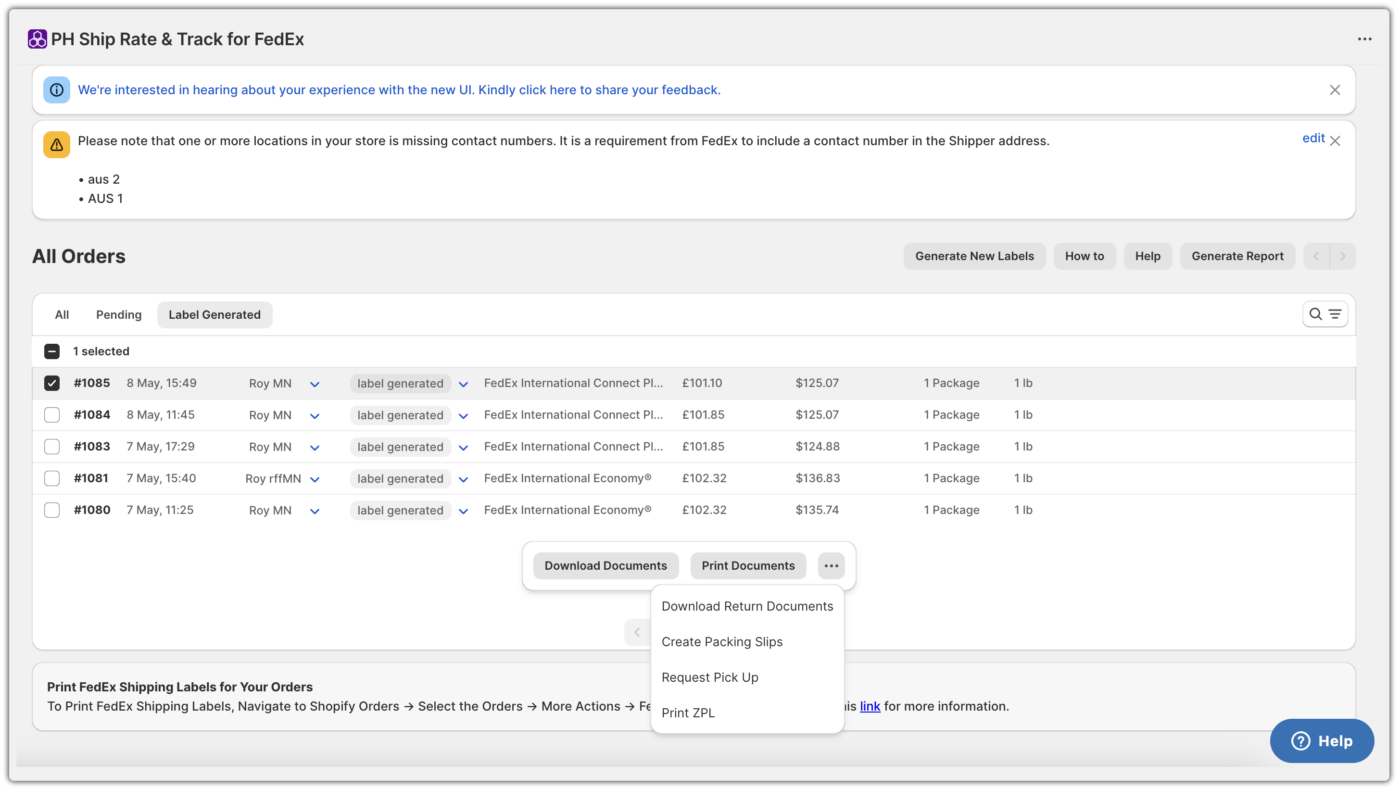Viewport: 1400px width, 788px height.
Task: Open the floating blue Help chat button
Action: click(x=1322, y=741)
